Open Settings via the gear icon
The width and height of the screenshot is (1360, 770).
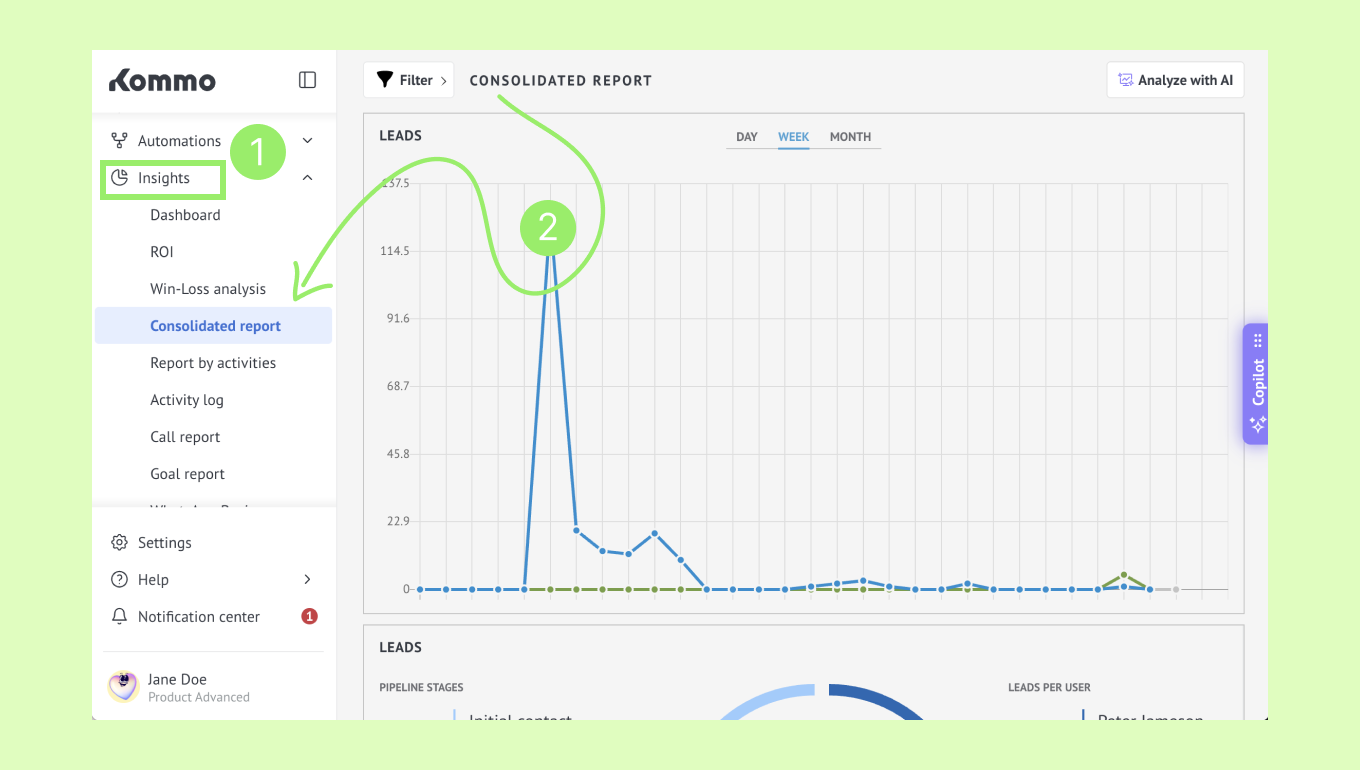[x=119, y=543]
